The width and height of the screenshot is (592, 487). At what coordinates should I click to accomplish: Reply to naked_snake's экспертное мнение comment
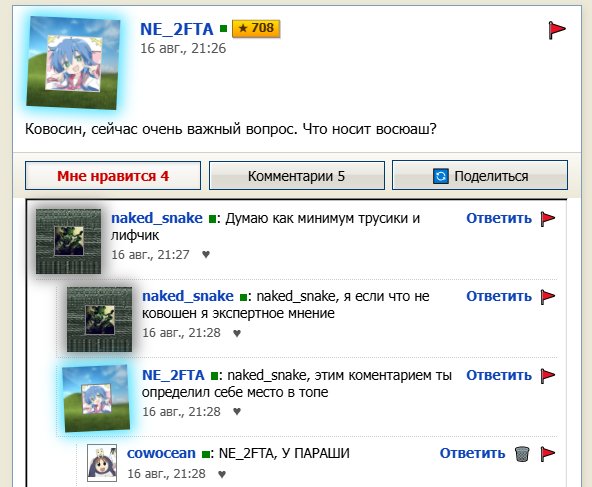pos(499,297)
